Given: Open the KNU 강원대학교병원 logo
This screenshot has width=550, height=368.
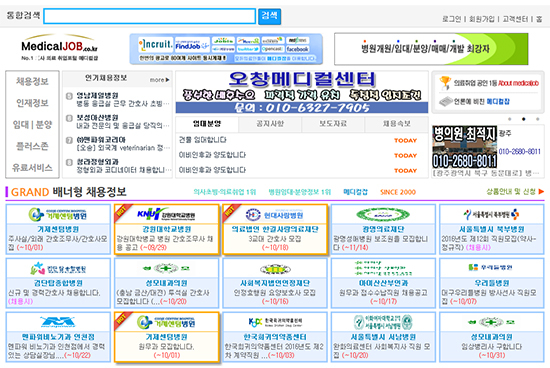Looking at the screenshot, I should [x=167, y=214].
